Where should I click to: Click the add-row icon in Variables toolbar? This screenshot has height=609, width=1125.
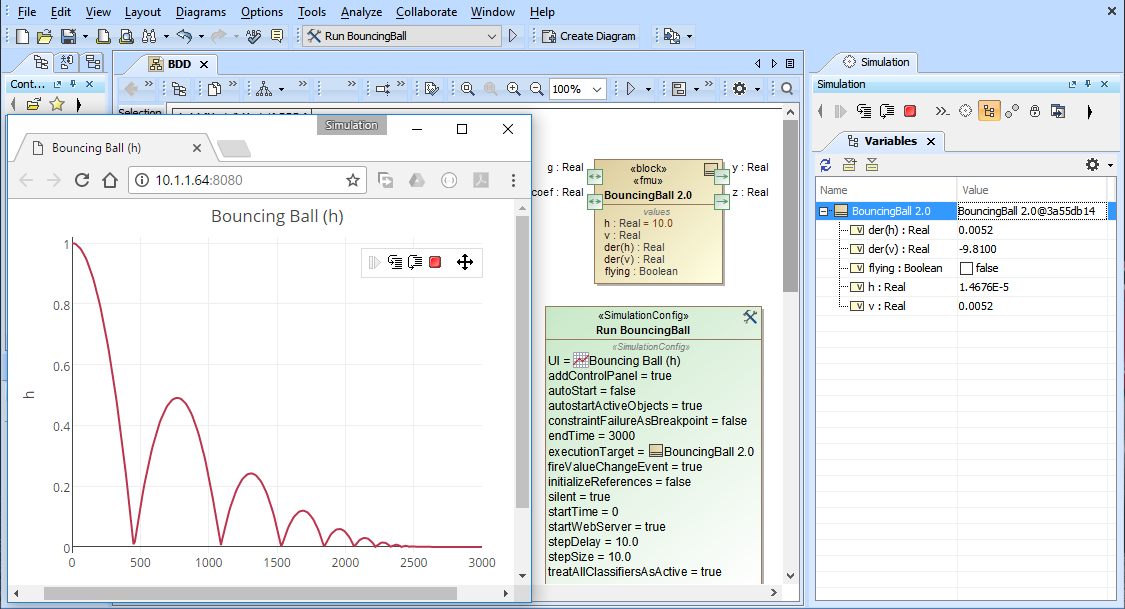(x=849, y=165)
